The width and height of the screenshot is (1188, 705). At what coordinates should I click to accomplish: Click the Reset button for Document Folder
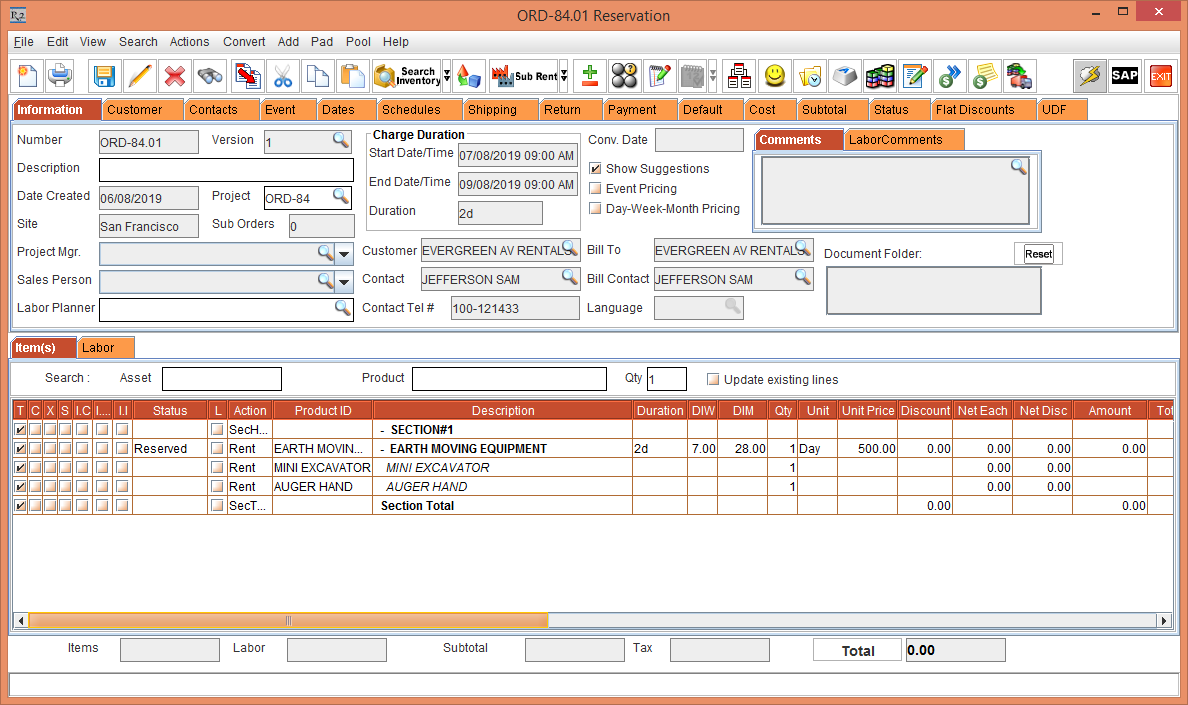click(x=1038, y=253)
